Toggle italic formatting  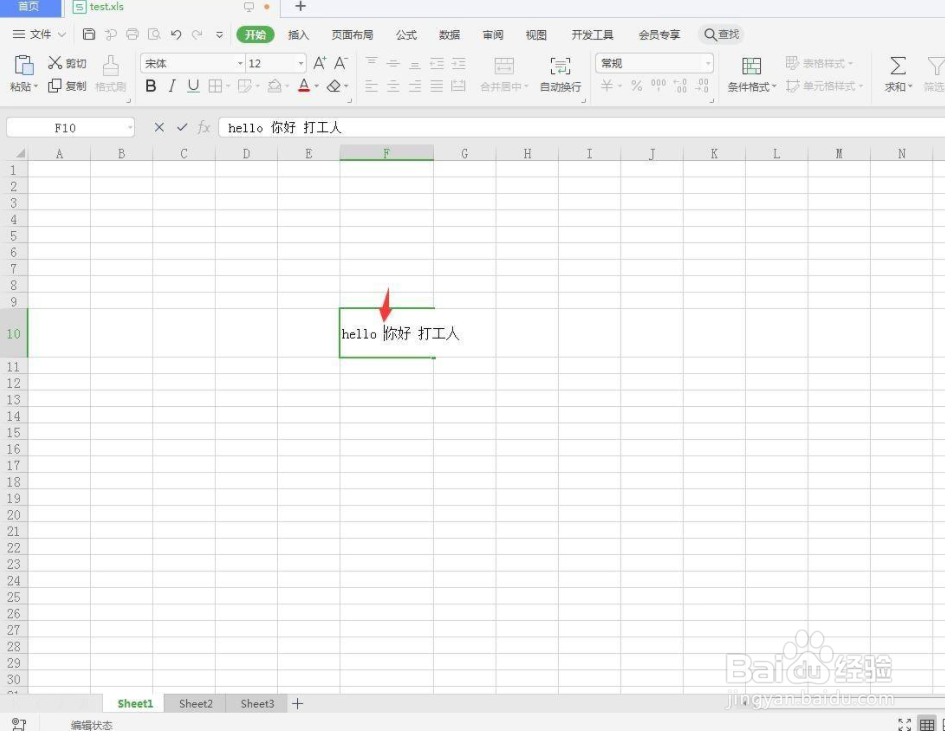click(x=171, y=86)
